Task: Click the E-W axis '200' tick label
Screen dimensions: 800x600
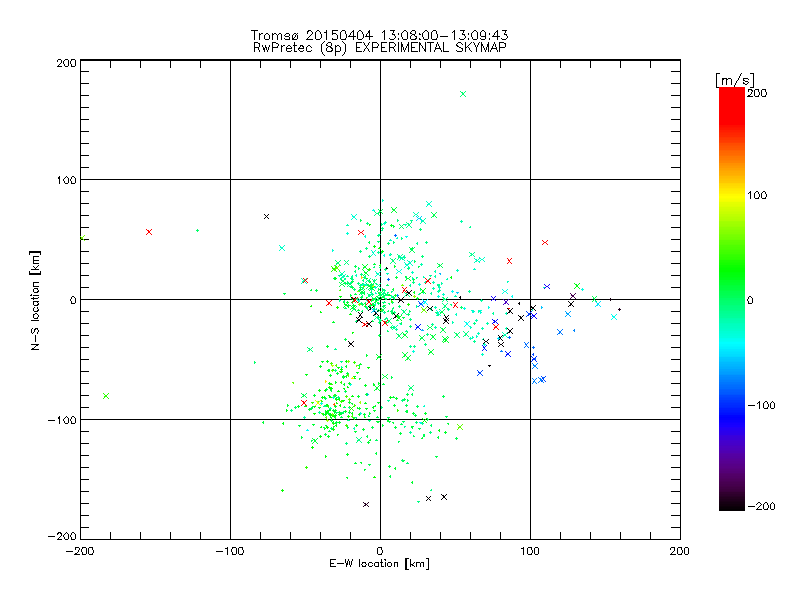Action: [x=680, y=551]
